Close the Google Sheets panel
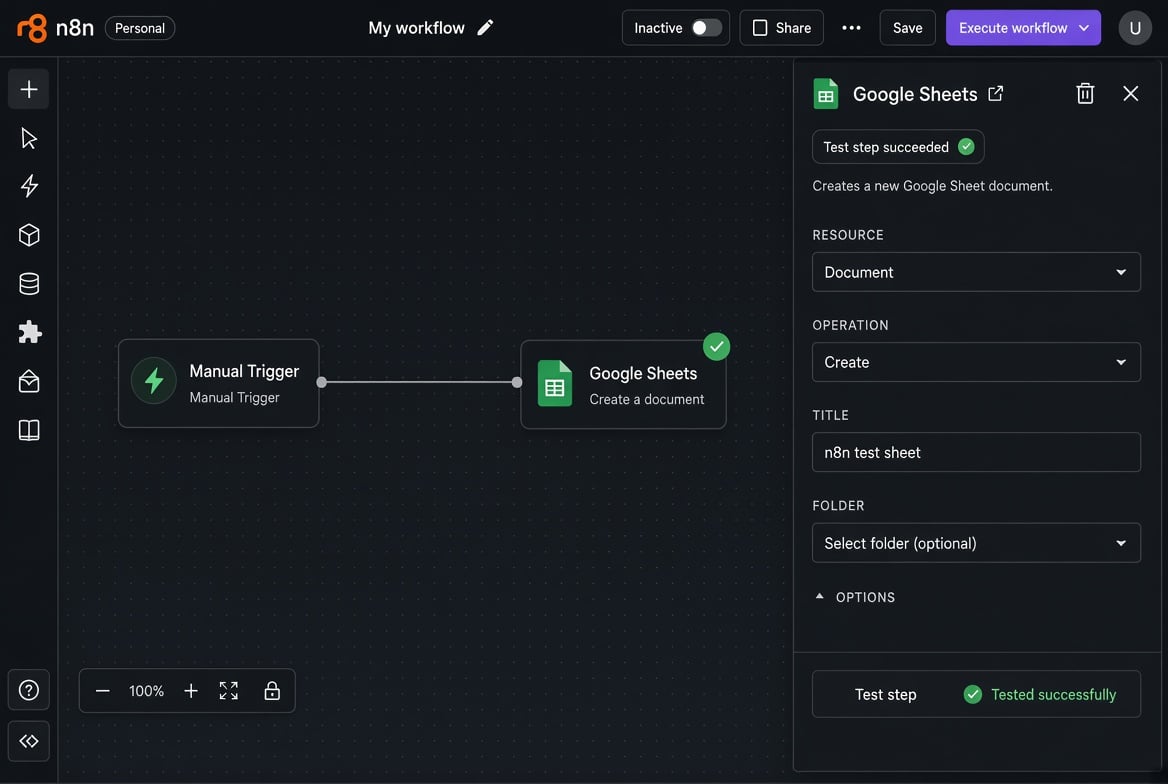This screenshot has height=784, width=1168. [1131, 93]
